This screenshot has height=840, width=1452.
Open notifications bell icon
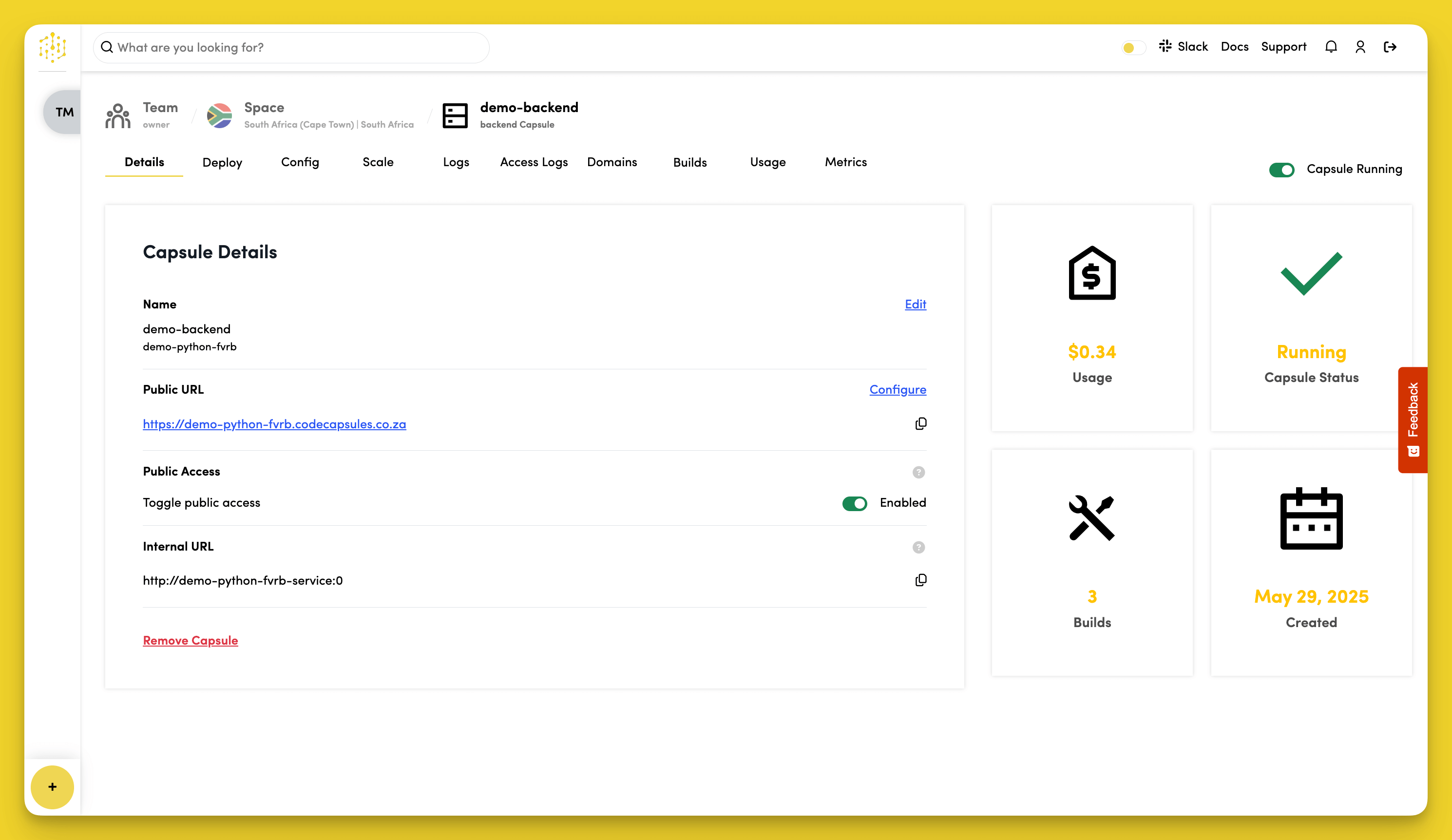tap(1330, 47)
